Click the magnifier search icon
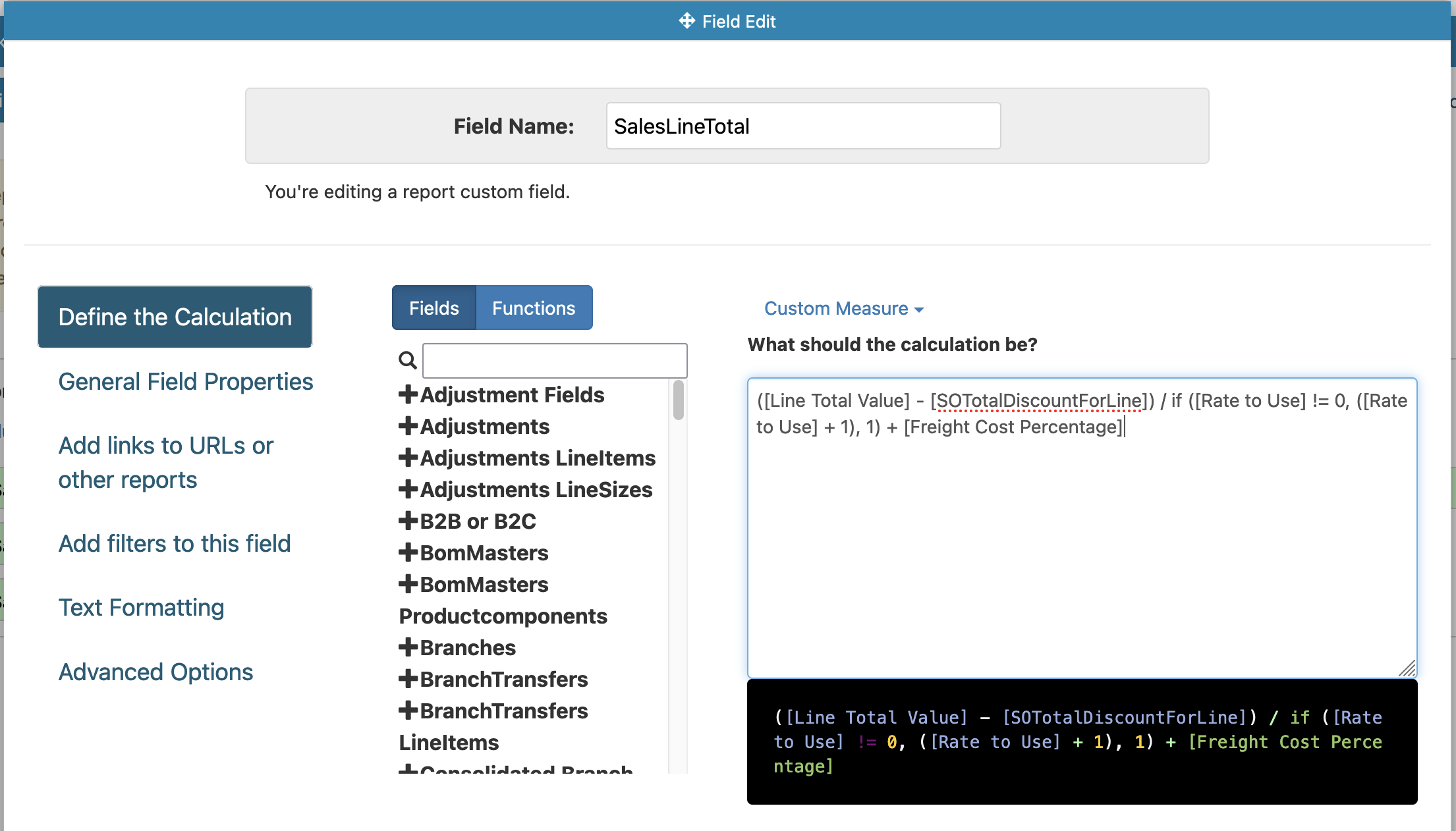This screenshot has height=831, width=1456. [x=407, y=360]
